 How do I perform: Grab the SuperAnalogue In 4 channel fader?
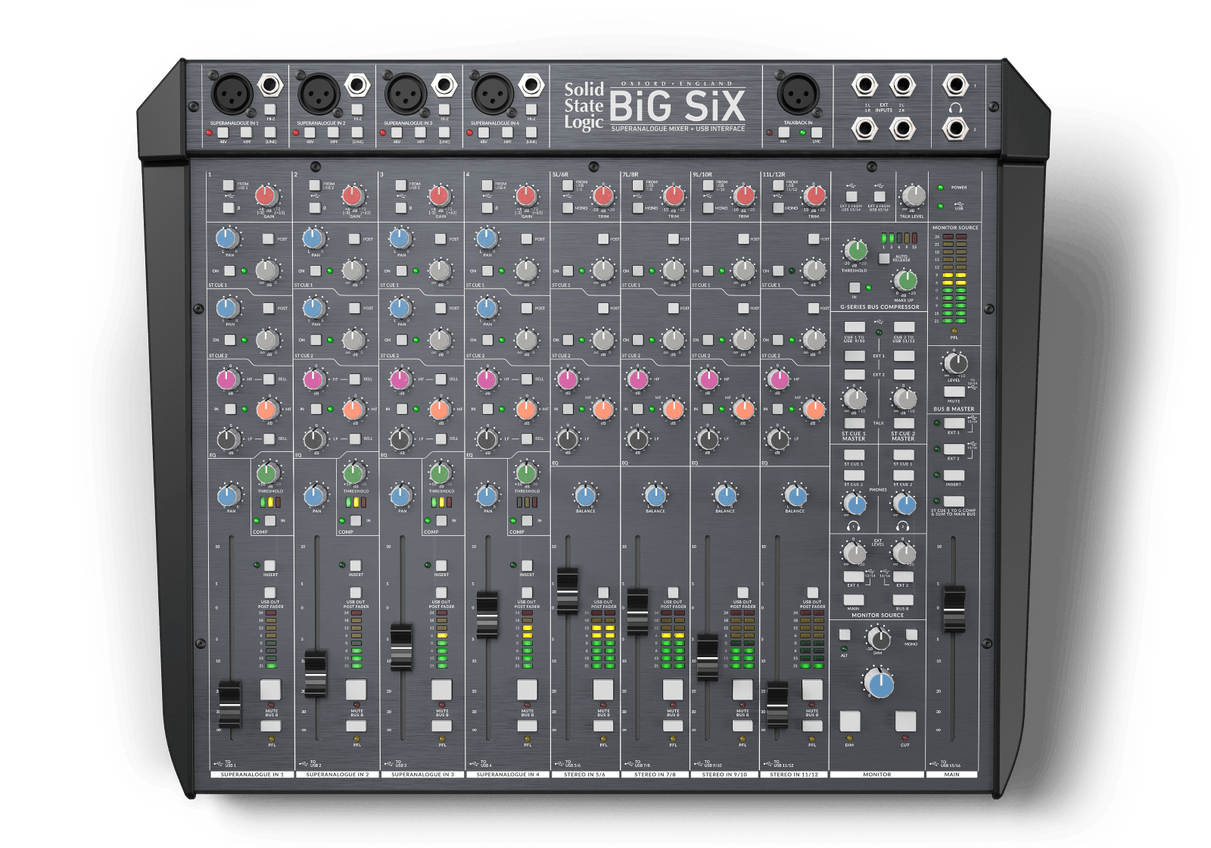click(x=487, y=615)
